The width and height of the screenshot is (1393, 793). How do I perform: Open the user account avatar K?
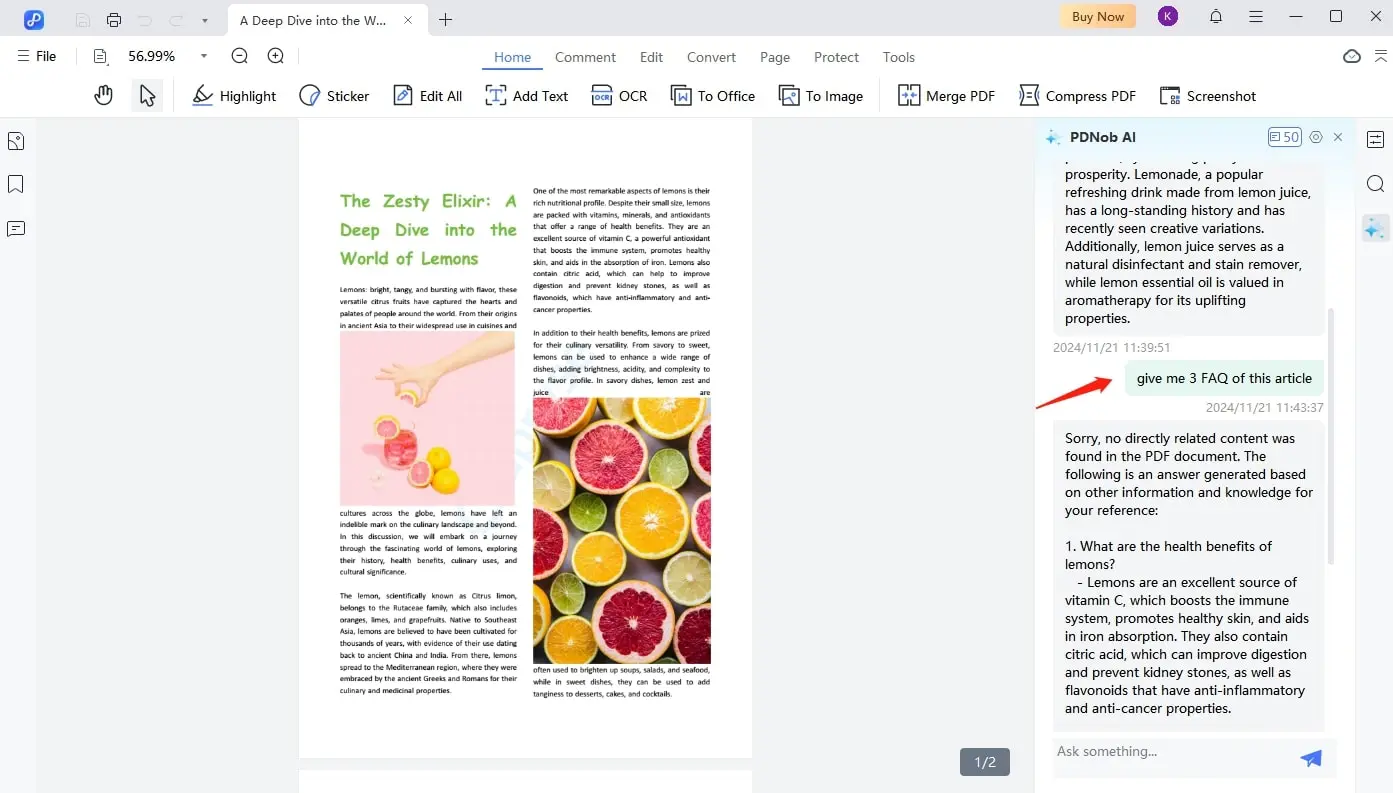pyautogui.click(x=1168, y=16)
